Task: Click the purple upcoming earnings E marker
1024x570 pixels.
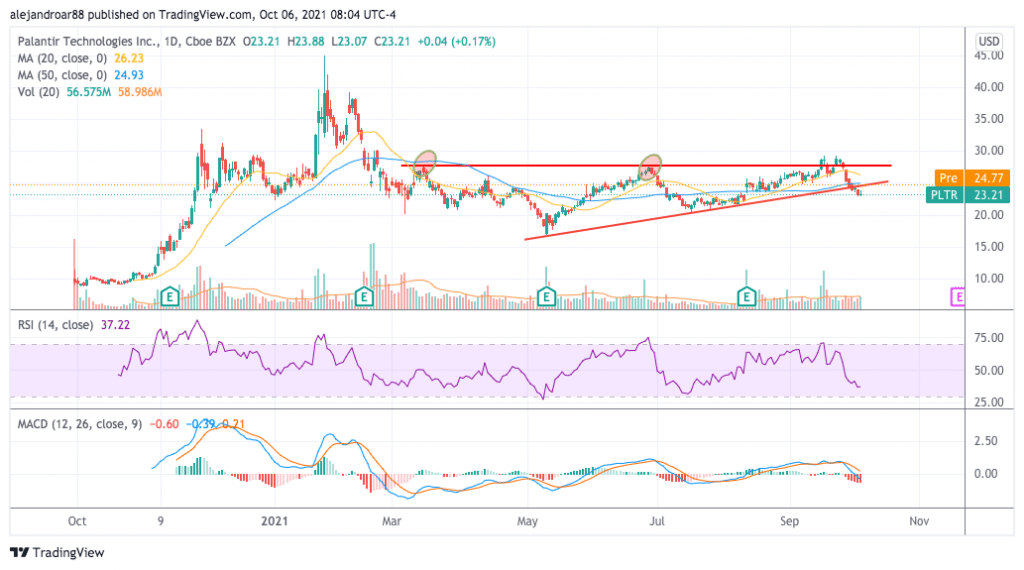Action: point(957,297)
